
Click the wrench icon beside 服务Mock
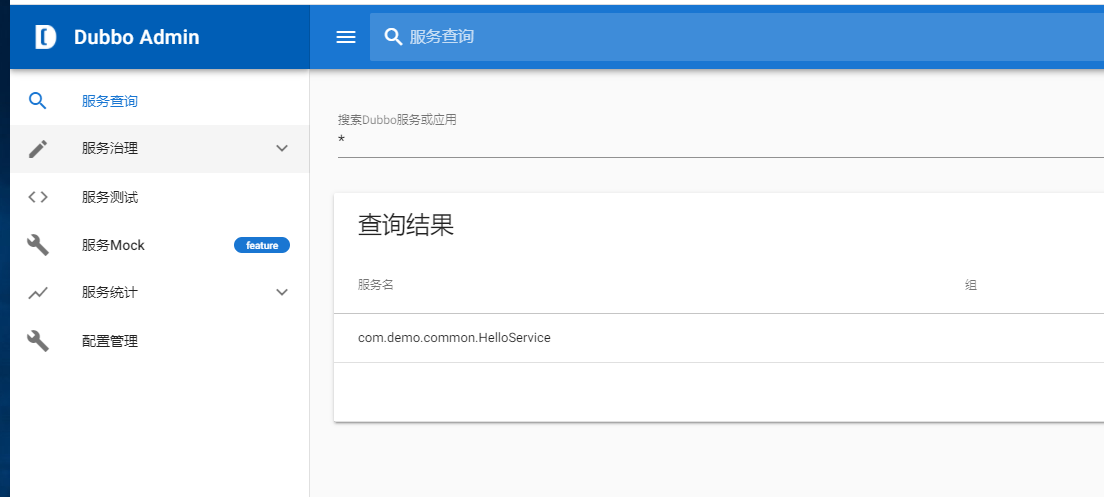coord(38,245)
